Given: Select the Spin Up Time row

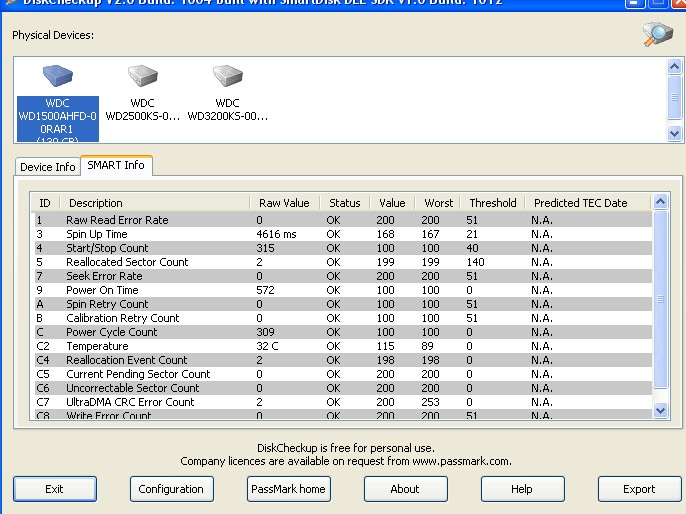Looking at the screenshot, I should (x=343, y=234).
